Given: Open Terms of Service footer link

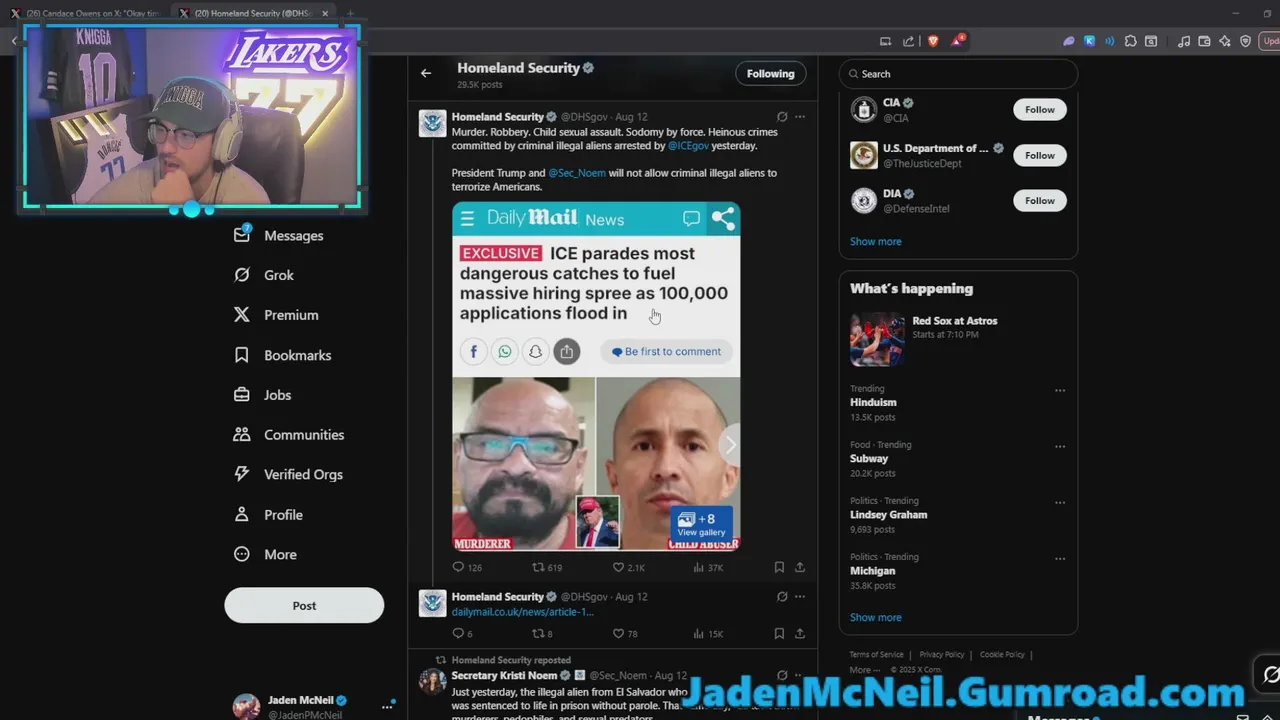Looking at the screenshot, I should 876,654.
